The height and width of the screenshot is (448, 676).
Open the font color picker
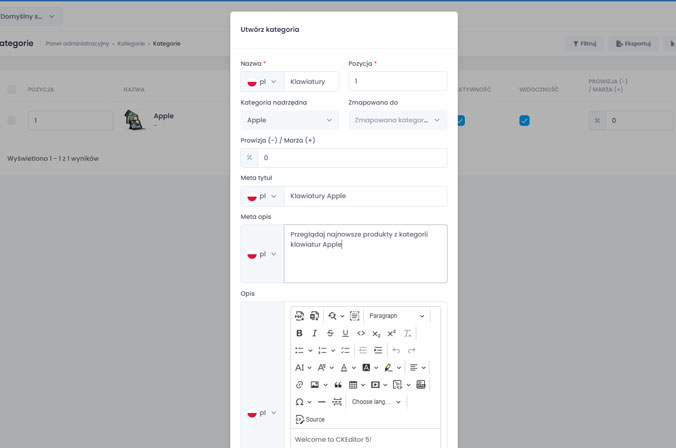(344, 368)
